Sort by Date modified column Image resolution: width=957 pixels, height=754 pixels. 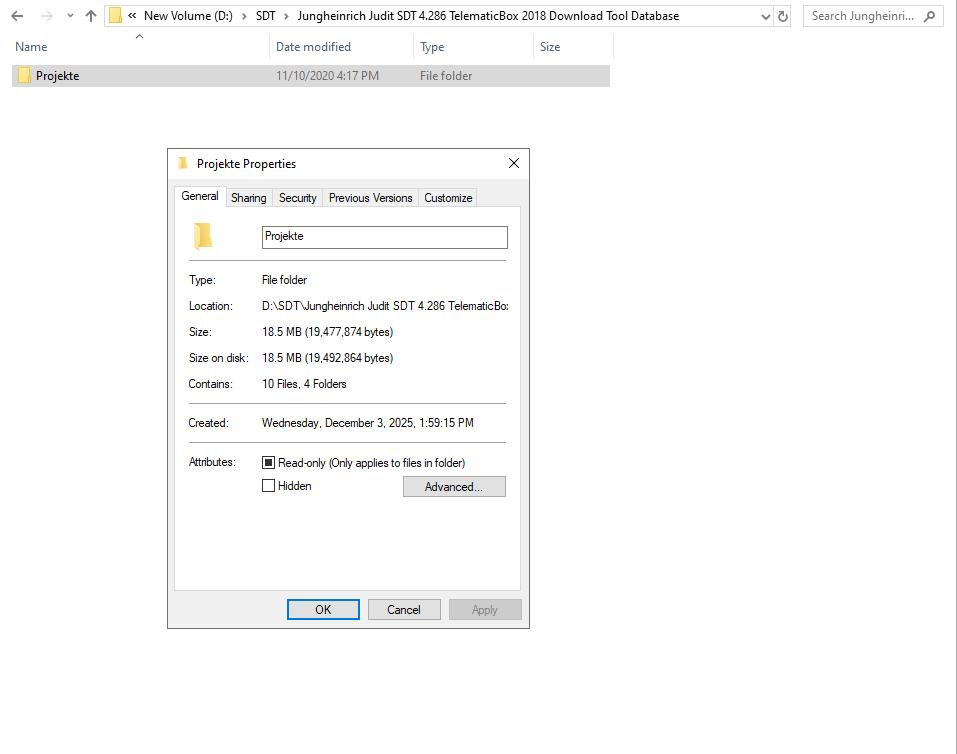pos(313,46)
